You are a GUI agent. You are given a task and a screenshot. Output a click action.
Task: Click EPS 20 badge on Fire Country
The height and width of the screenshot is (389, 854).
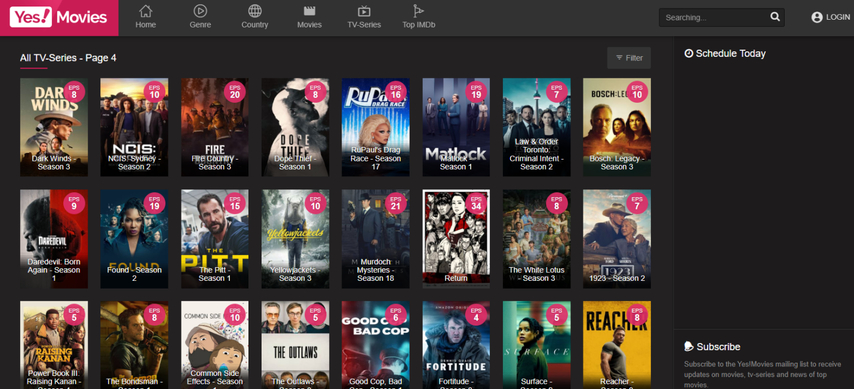click(235, 92)
